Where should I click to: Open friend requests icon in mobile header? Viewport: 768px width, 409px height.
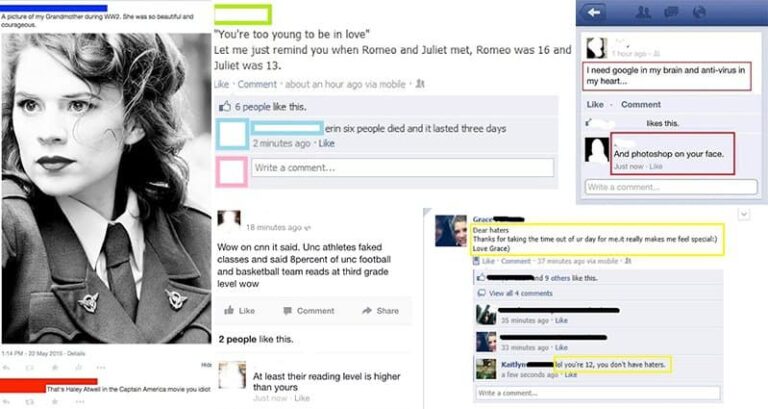[643, 12]
